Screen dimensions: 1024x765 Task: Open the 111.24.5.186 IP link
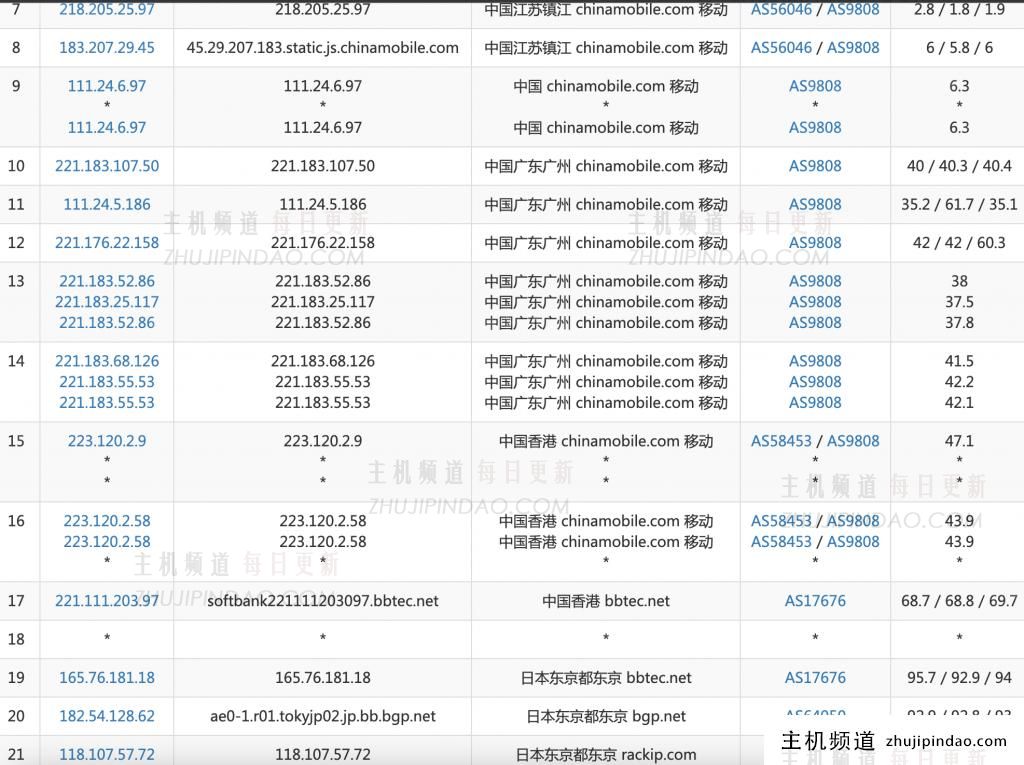pos(107,204)
